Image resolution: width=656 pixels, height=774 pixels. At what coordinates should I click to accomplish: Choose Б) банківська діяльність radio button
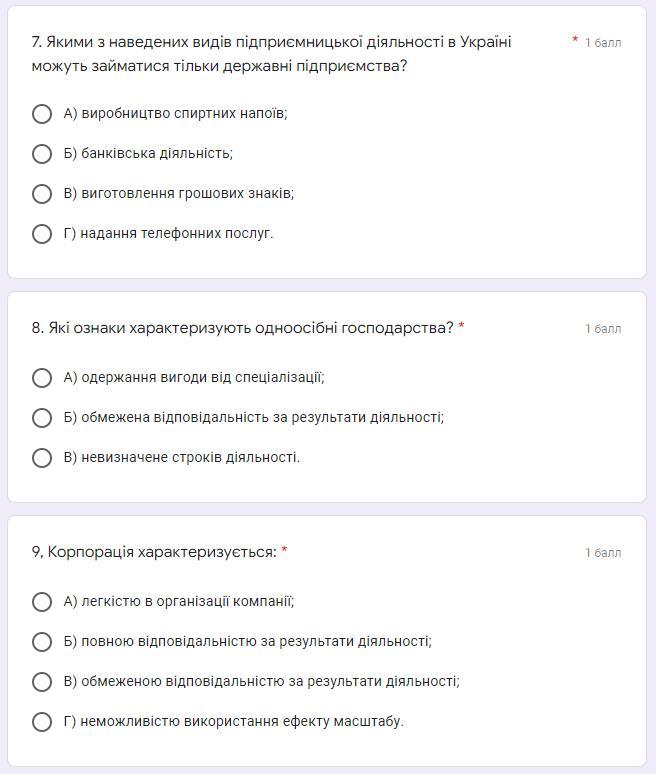point(42,154)
